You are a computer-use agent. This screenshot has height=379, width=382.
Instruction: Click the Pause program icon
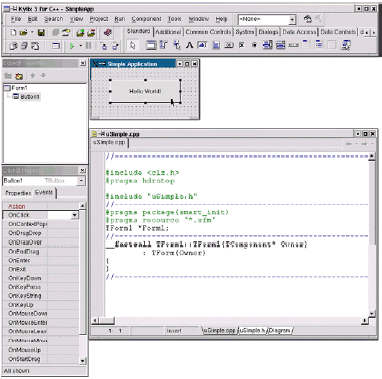(x=89, y=46)
